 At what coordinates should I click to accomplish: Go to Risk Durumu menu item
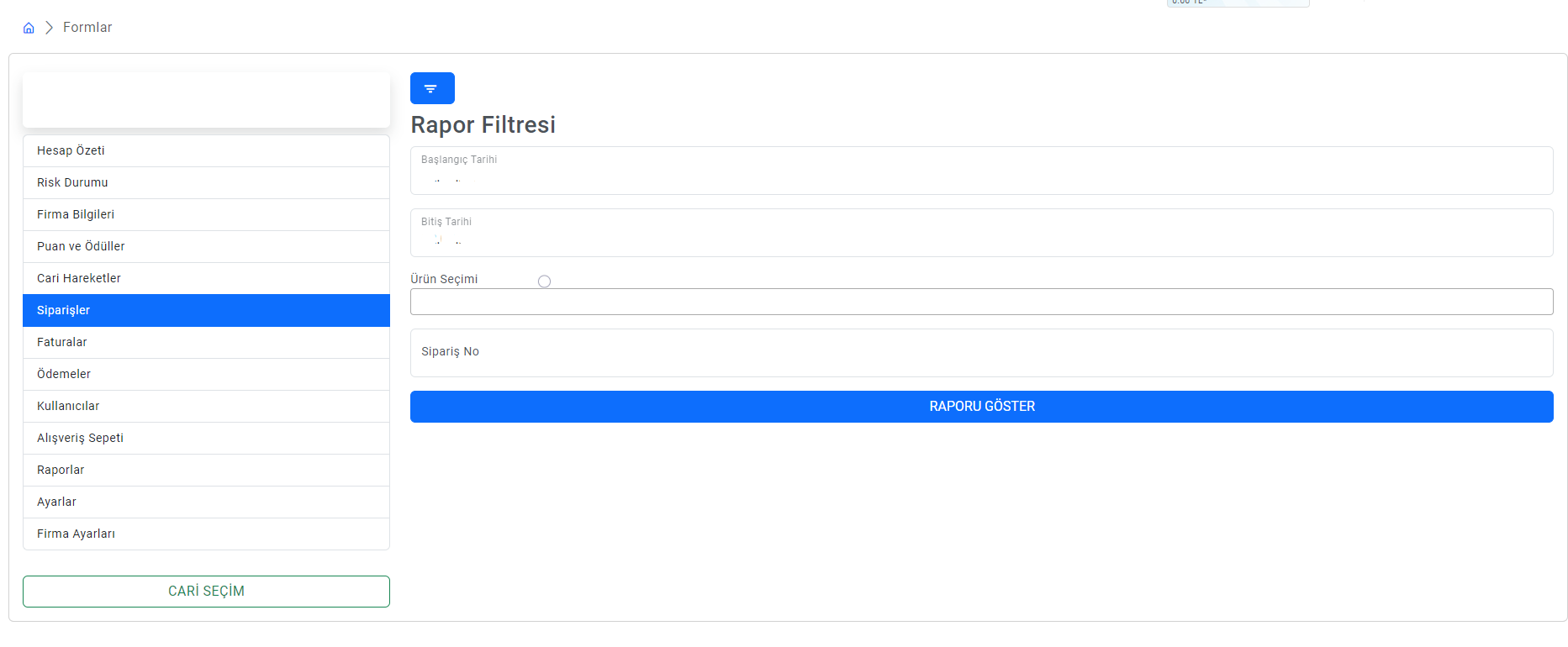pos(206,183)
